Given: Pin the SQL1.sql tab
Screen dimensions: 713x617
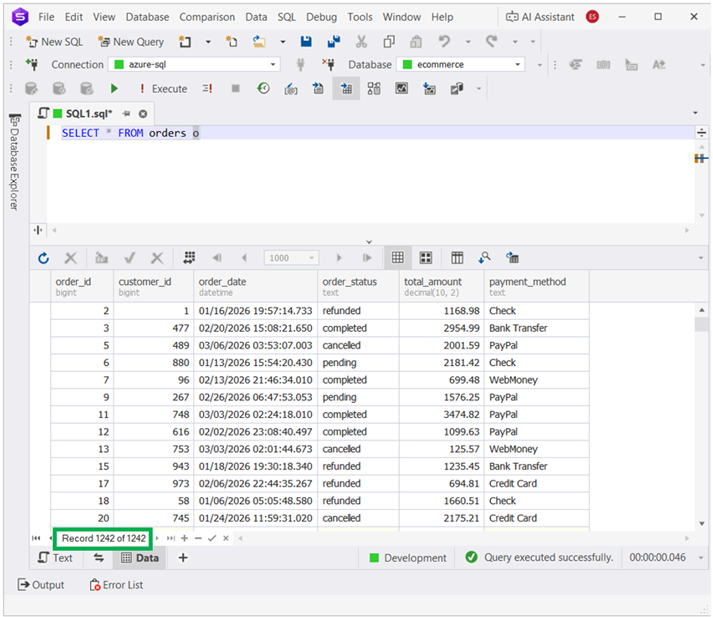Looking at the screenshot, I should click(x=126, y=114).
